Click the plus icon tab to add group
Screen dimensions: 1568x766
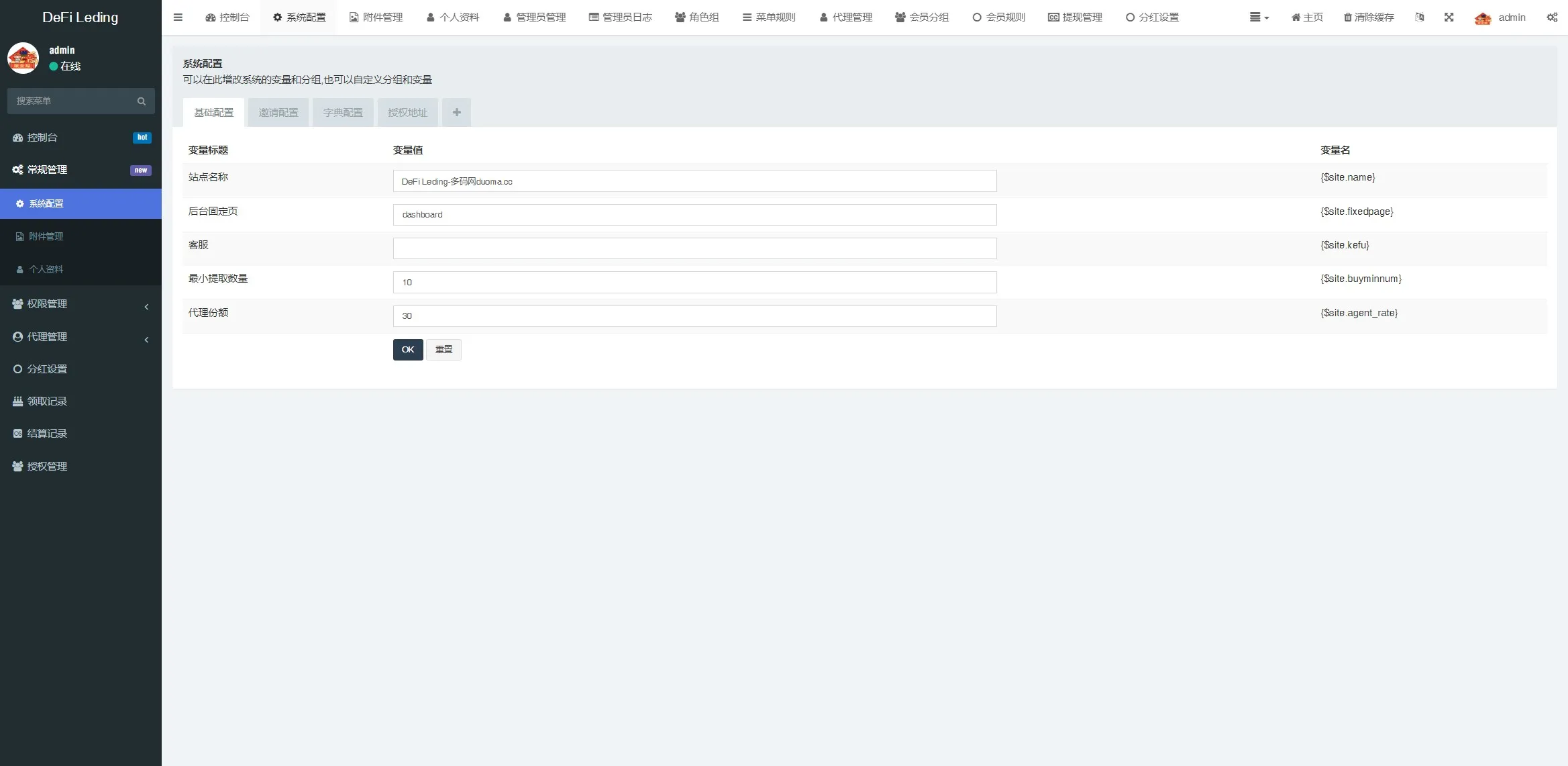[x=456, y=113]
